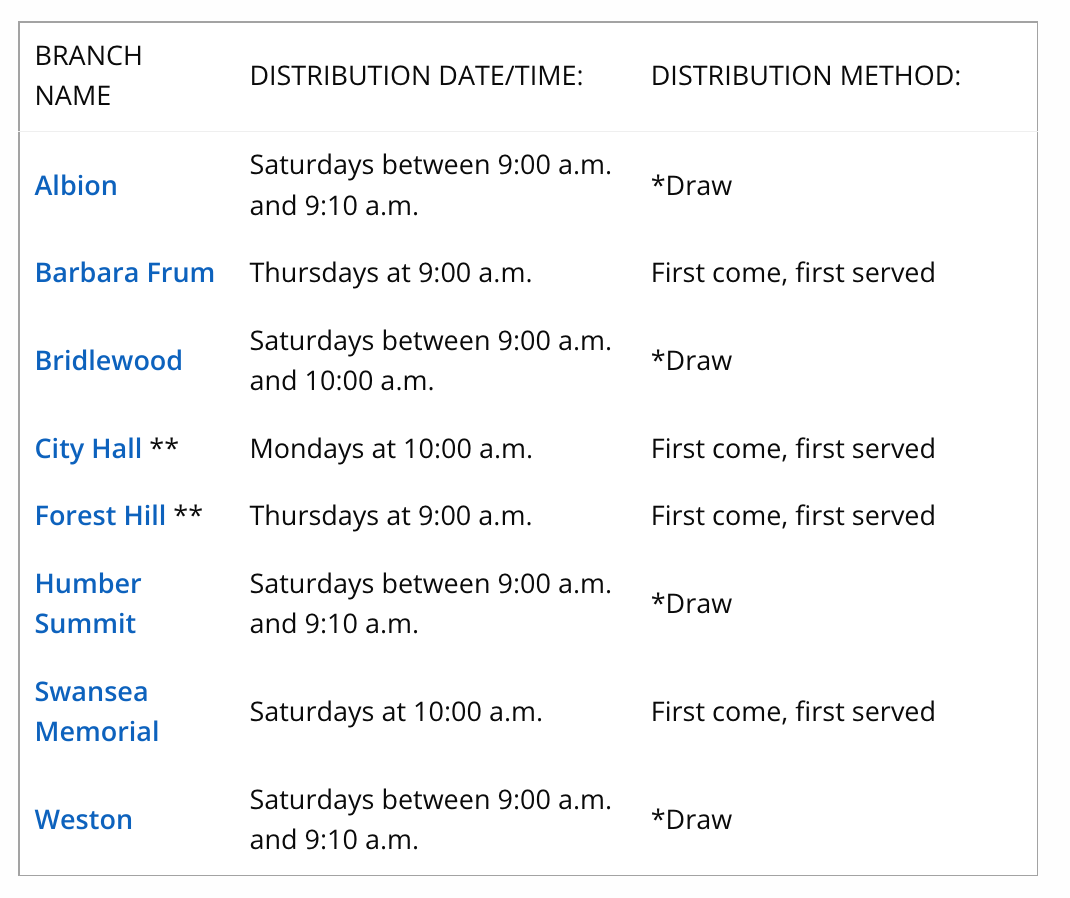Click City Hall's "First come, first served" text
1070x898 pixels.
(792, 449)
